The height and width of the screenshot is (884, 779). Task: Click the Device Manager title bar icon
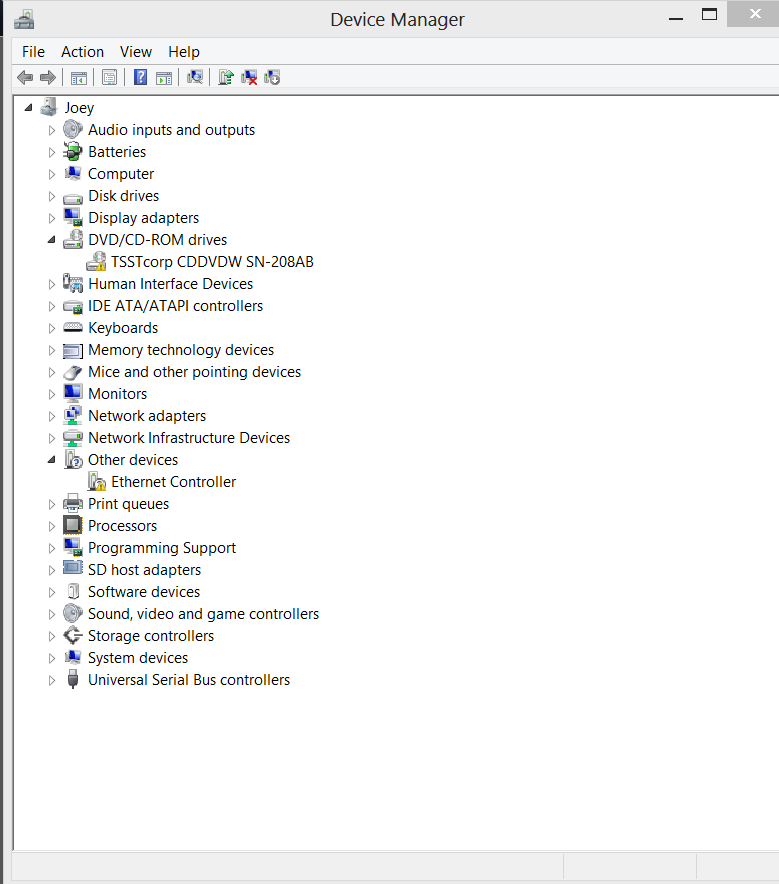point(24,20)
